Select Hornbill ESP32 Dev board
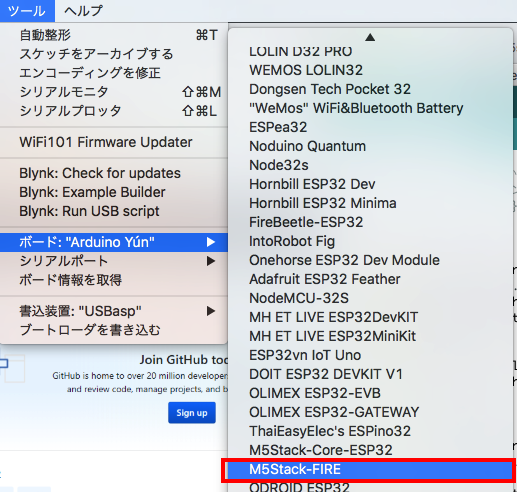This screenshot has width=517, height=492. 370,184
